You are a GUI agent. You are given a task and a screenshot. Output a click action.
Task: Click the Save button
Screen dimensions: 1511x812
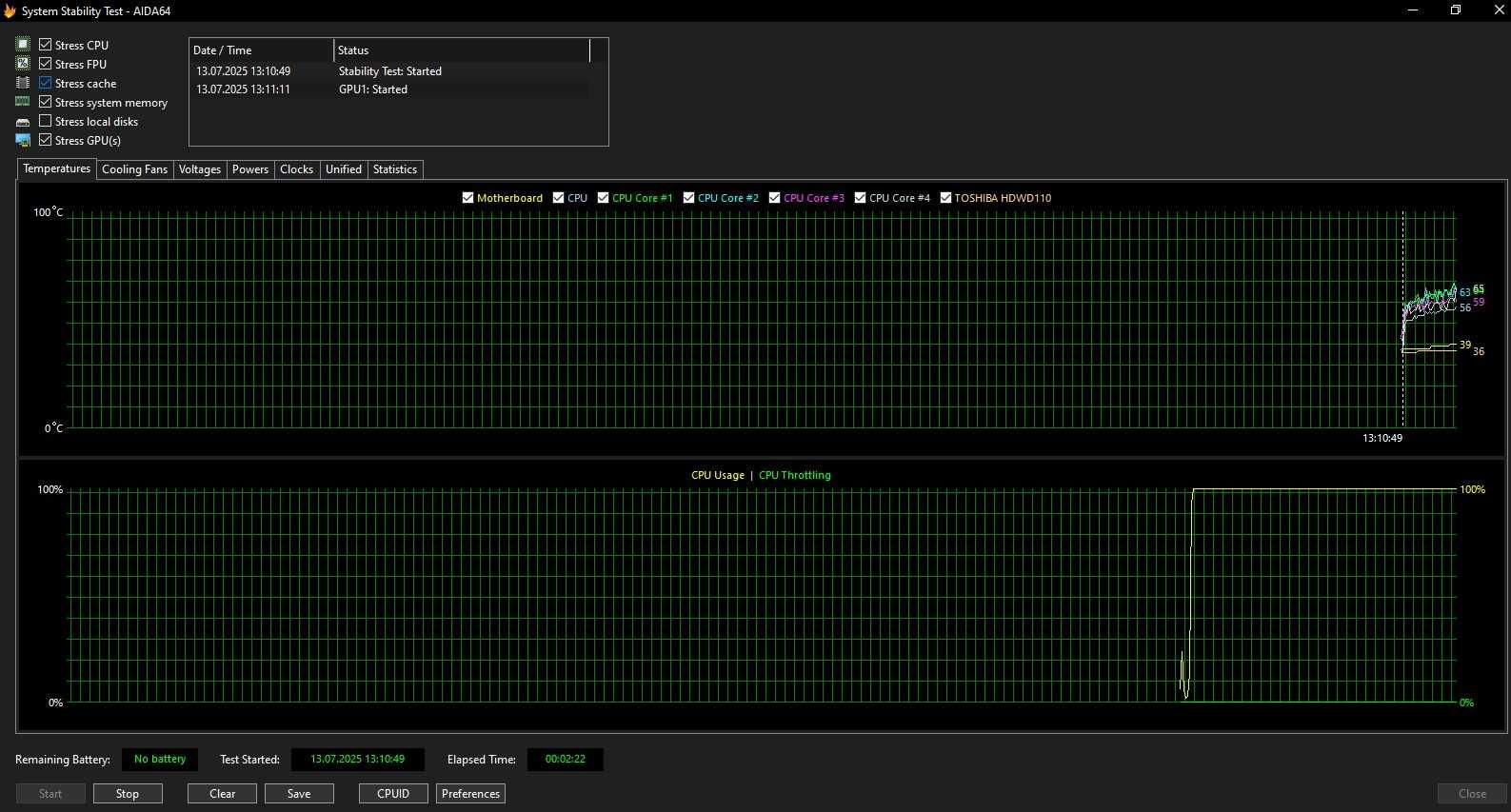[299, 794]
